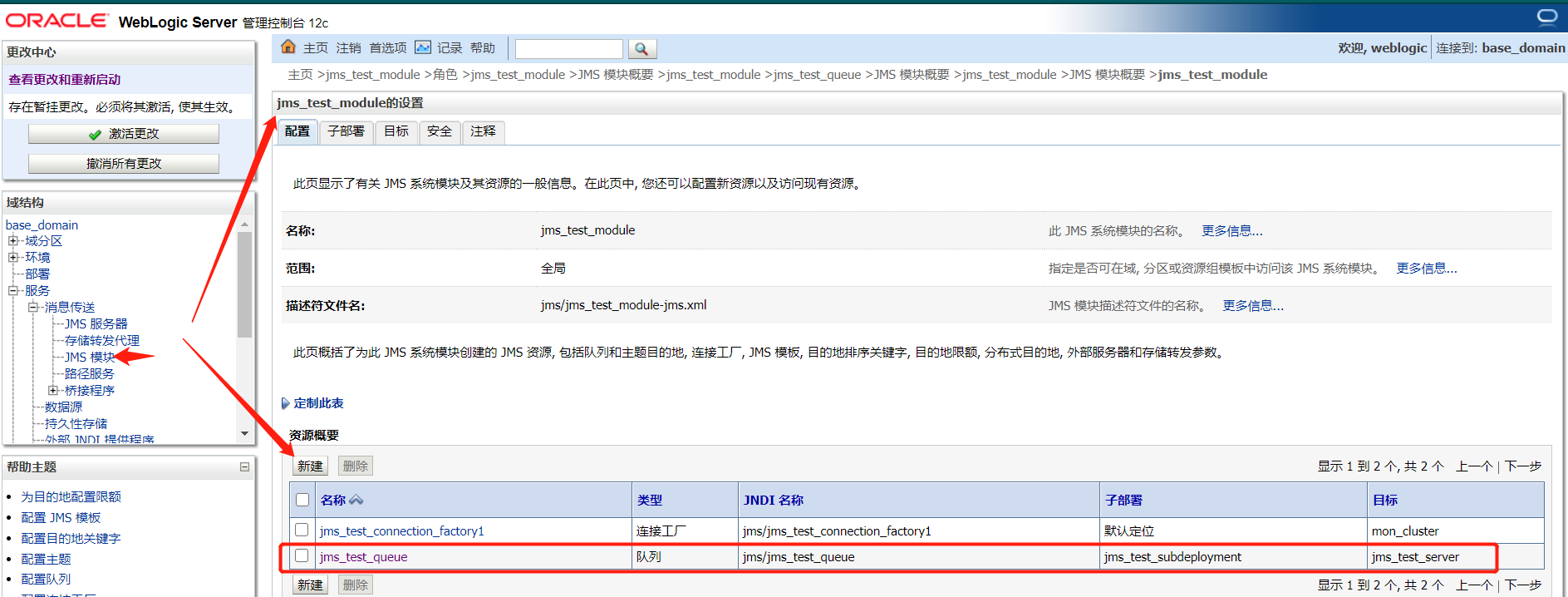Open 帮助 in the top toolbar
This screenshot has width=1568, height=597.
[483, 48]
